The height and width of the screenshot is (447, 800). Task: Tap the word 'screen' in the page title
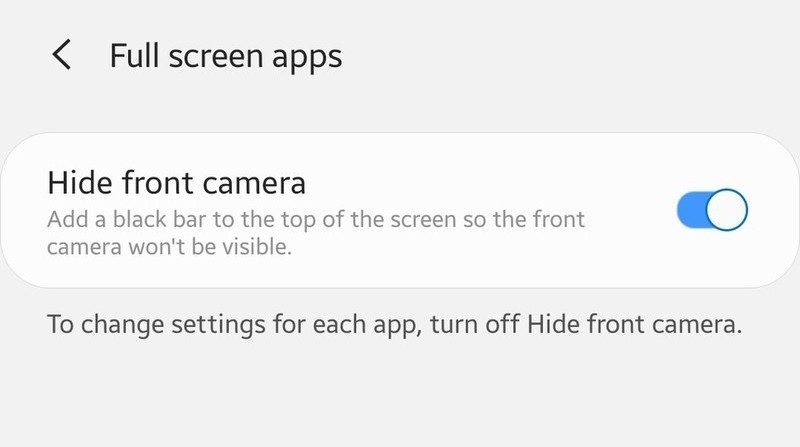(x=215, y=57)
